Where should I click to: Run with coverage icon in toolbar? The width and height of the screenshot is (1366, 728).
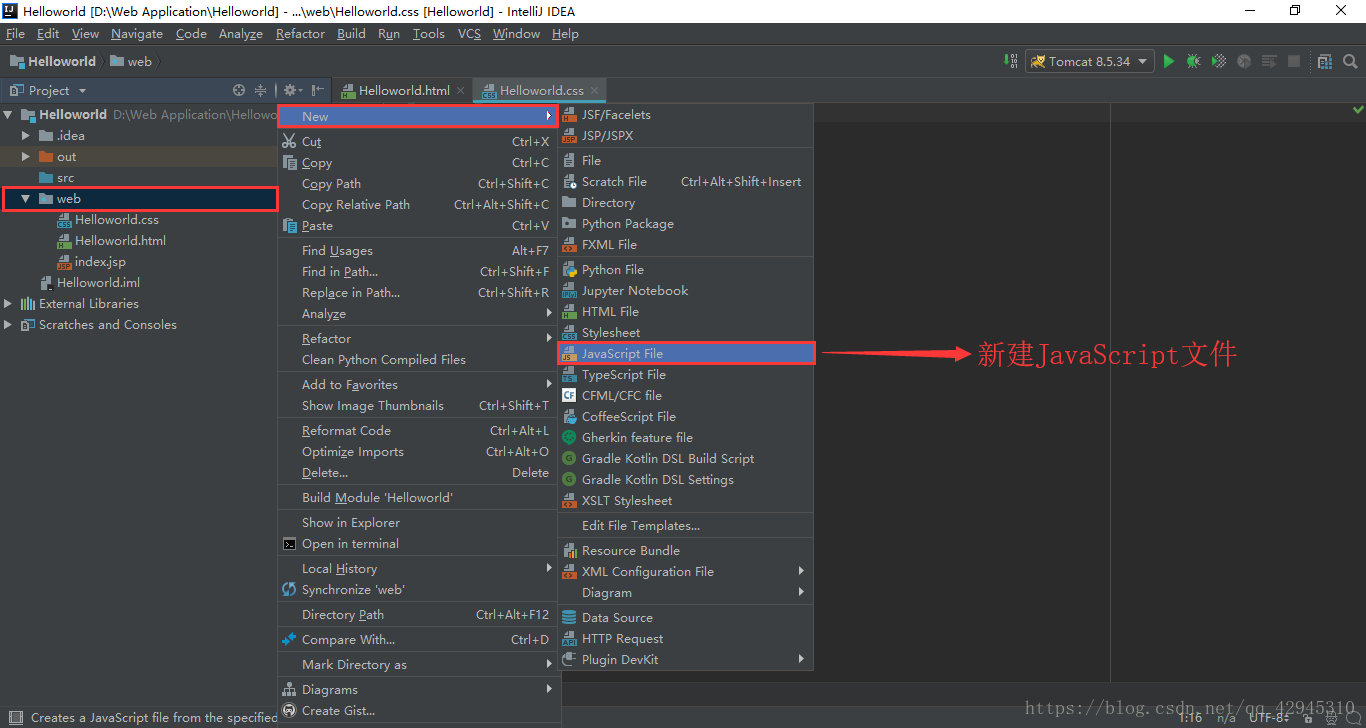(x=1219, y=61)
